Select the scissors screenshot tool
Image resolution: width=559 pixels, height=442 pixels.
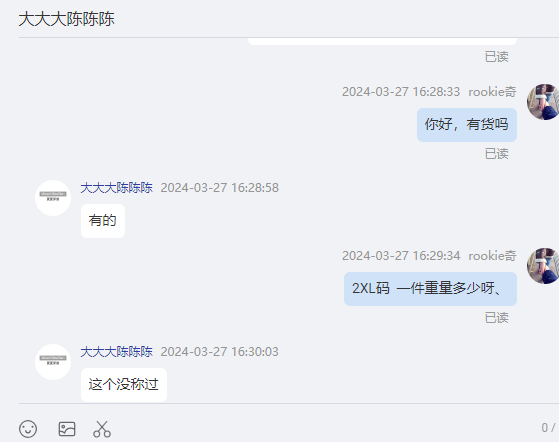click(102, 429)
